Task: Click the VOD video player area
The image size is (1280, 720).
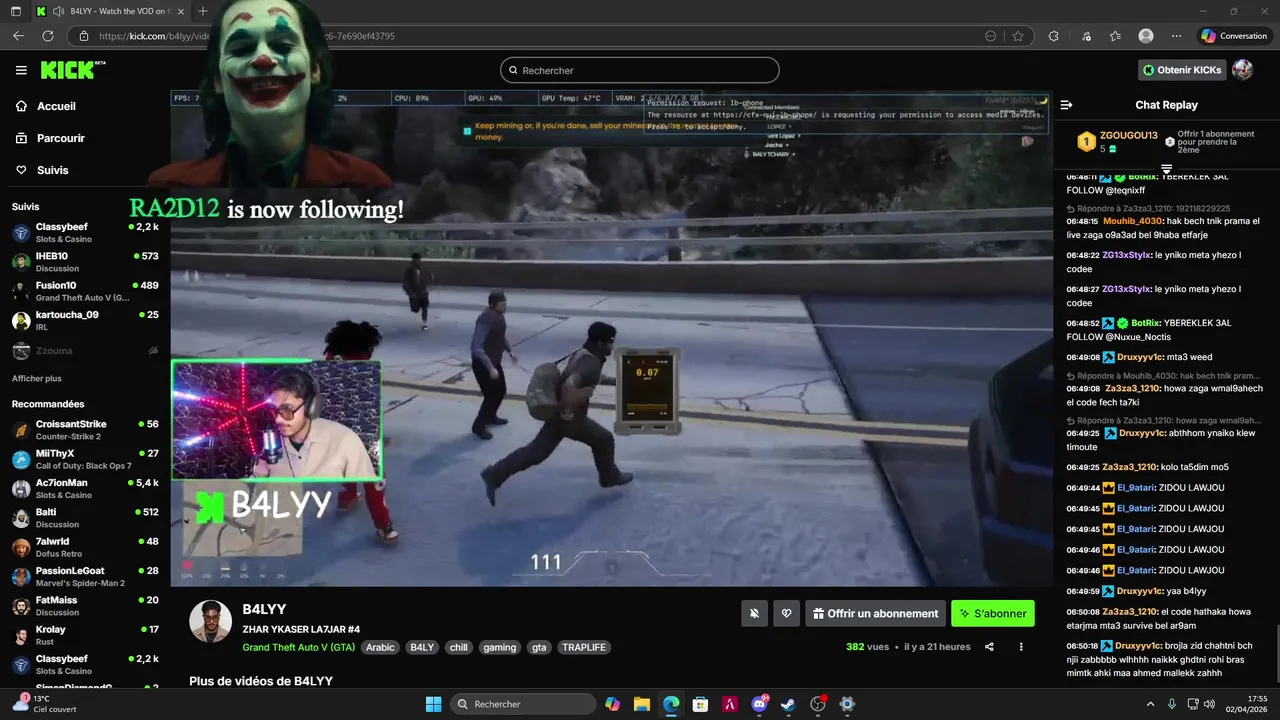Action: click(x=611, y=338)
